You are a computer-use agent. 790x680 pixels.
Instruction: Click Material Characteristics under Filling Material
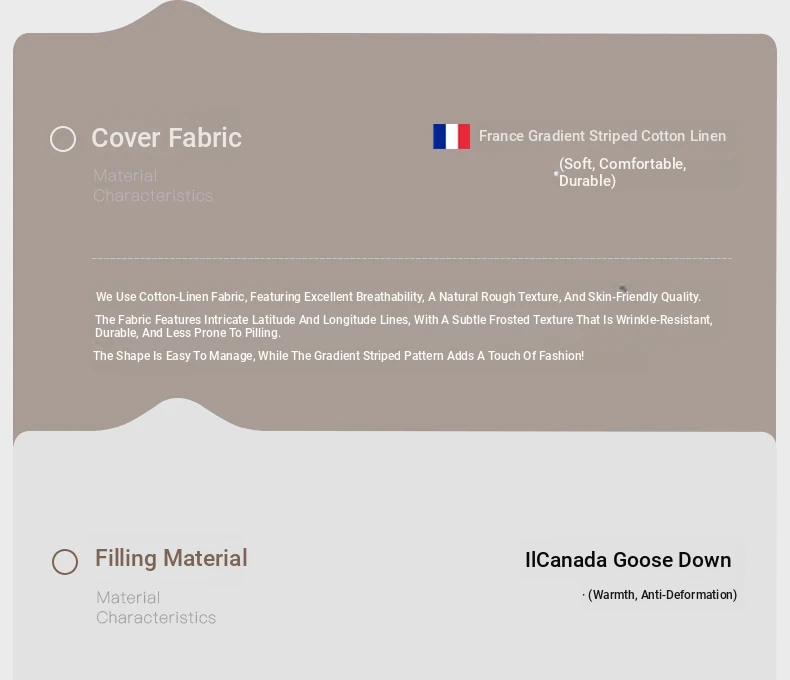pyautogui.click(x=156, y=607)
